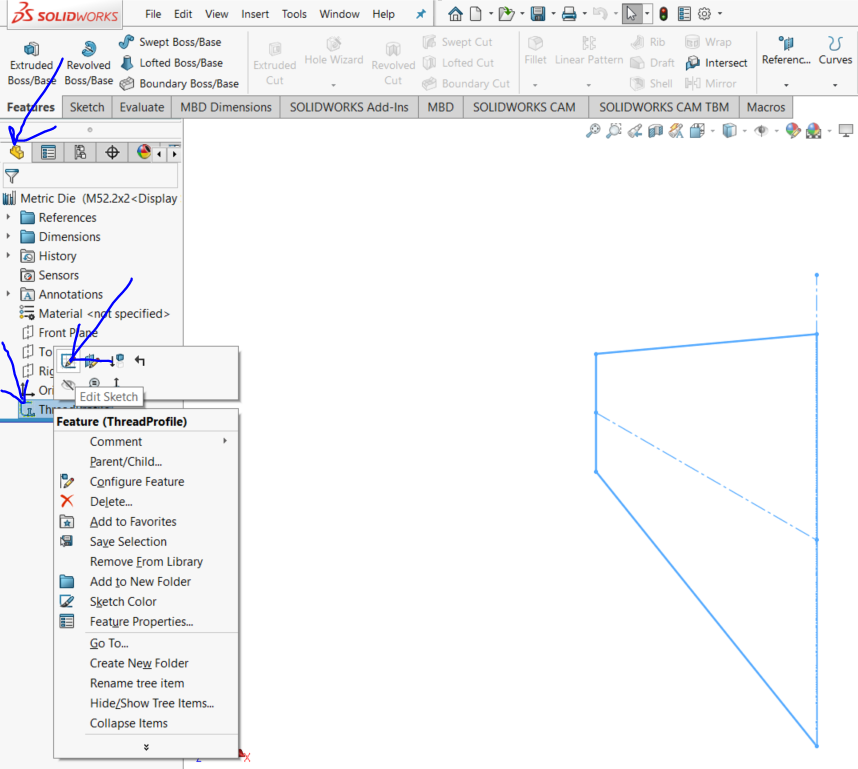Toggle the menu bar pin icon
This screenshot has height=769, width=858.
(420, 14)
